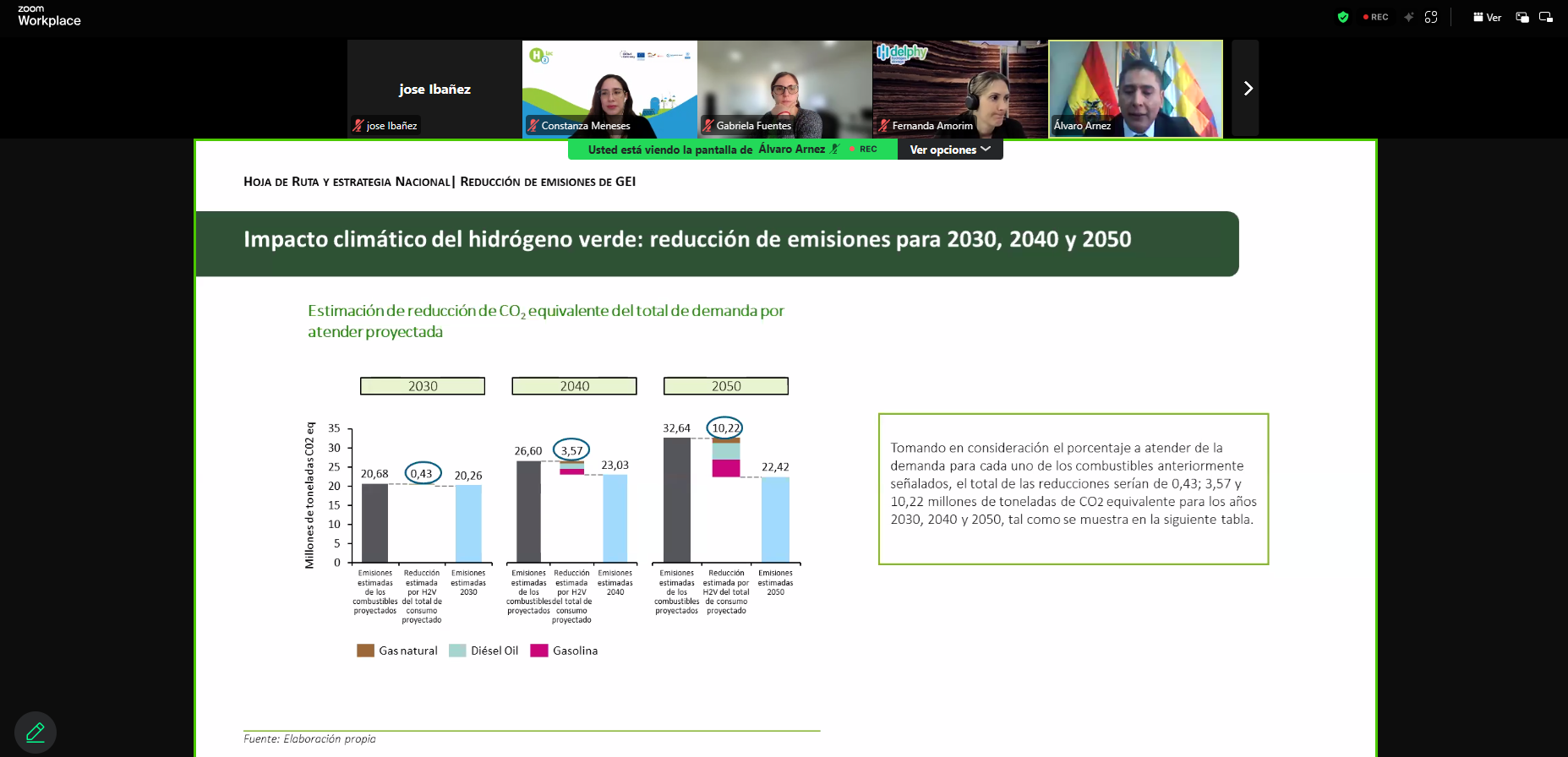The width and height of the screenshot is (1568, 757).
Task: Click Gabriela Fuentes muted microphone icon
Action: pyautogui.click(x=708, y=126)
